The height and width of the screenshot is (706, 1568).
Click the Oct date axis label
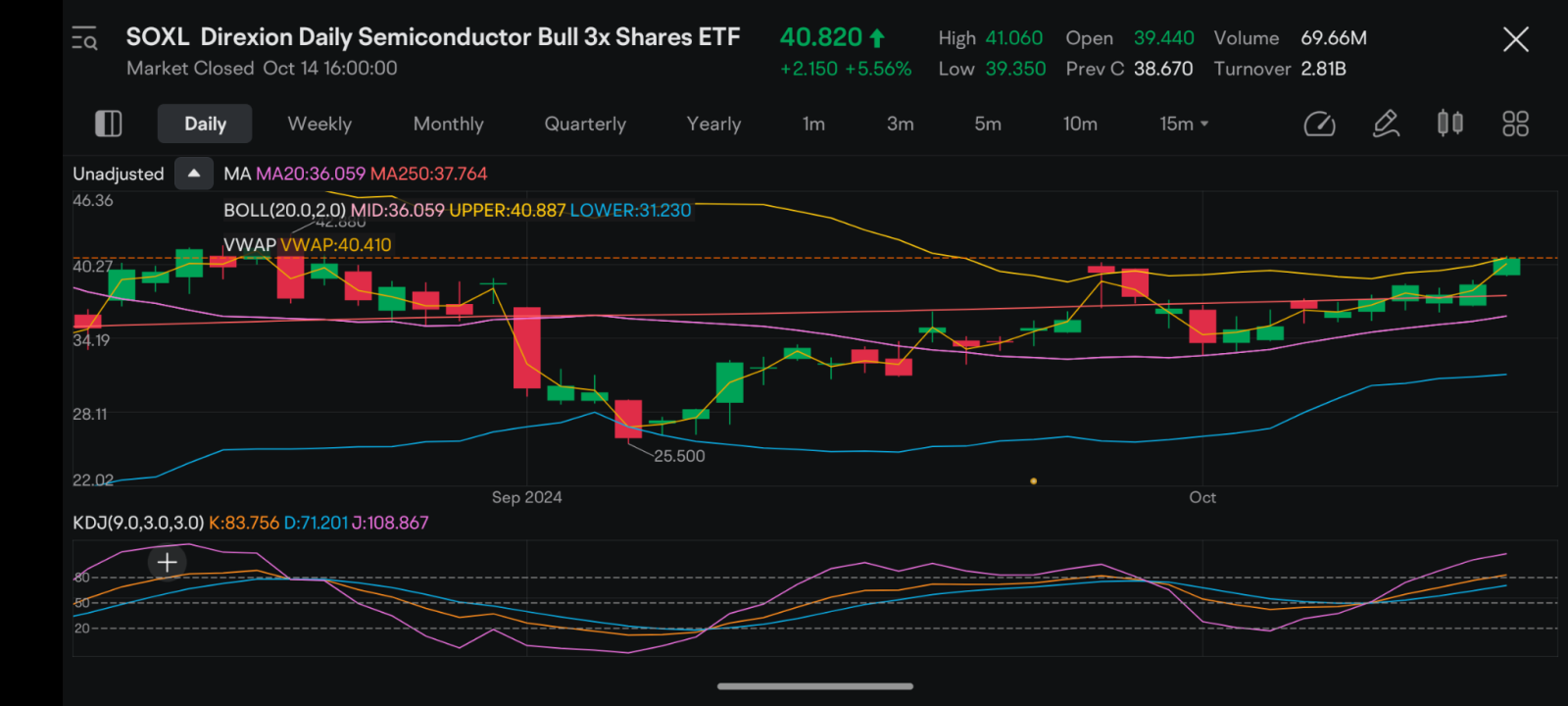pyautogui.click(x=1202, y=497)
